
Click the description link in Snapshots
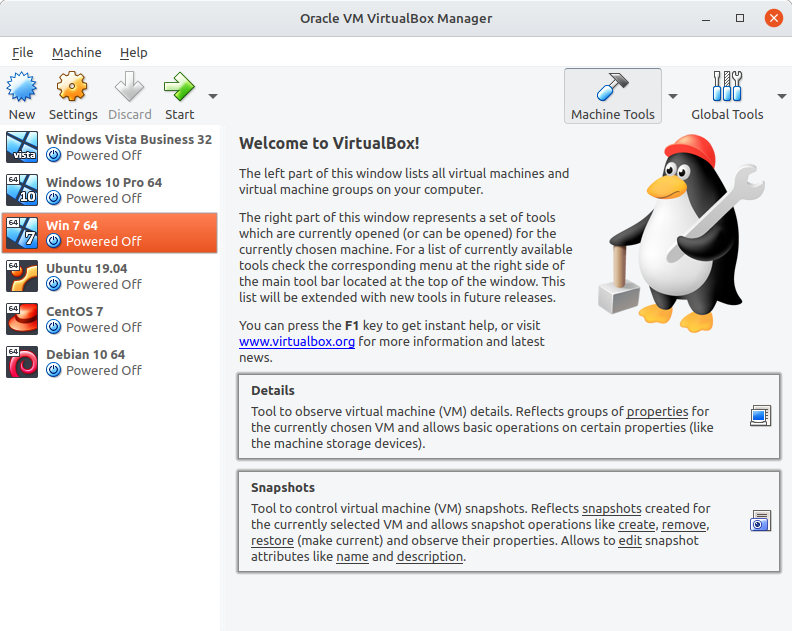coord(430,557)
